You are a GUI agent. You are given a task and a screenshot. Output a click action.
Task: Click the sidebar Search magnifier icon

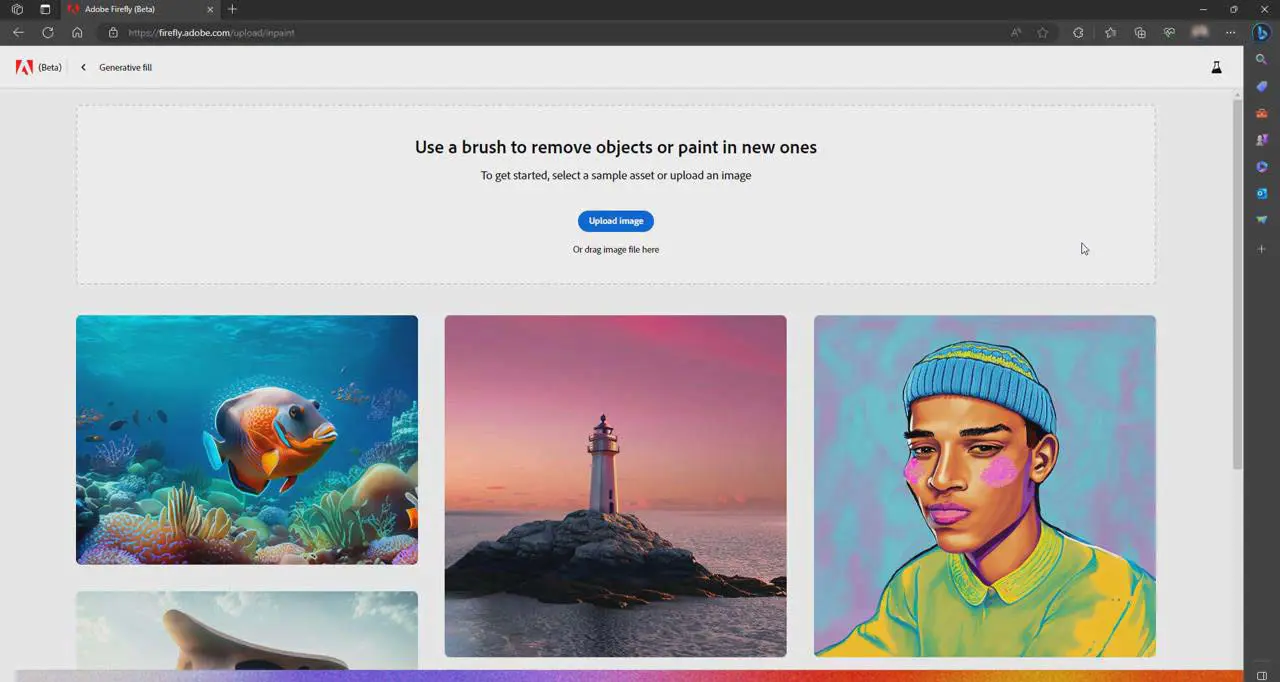(1262, 60)
